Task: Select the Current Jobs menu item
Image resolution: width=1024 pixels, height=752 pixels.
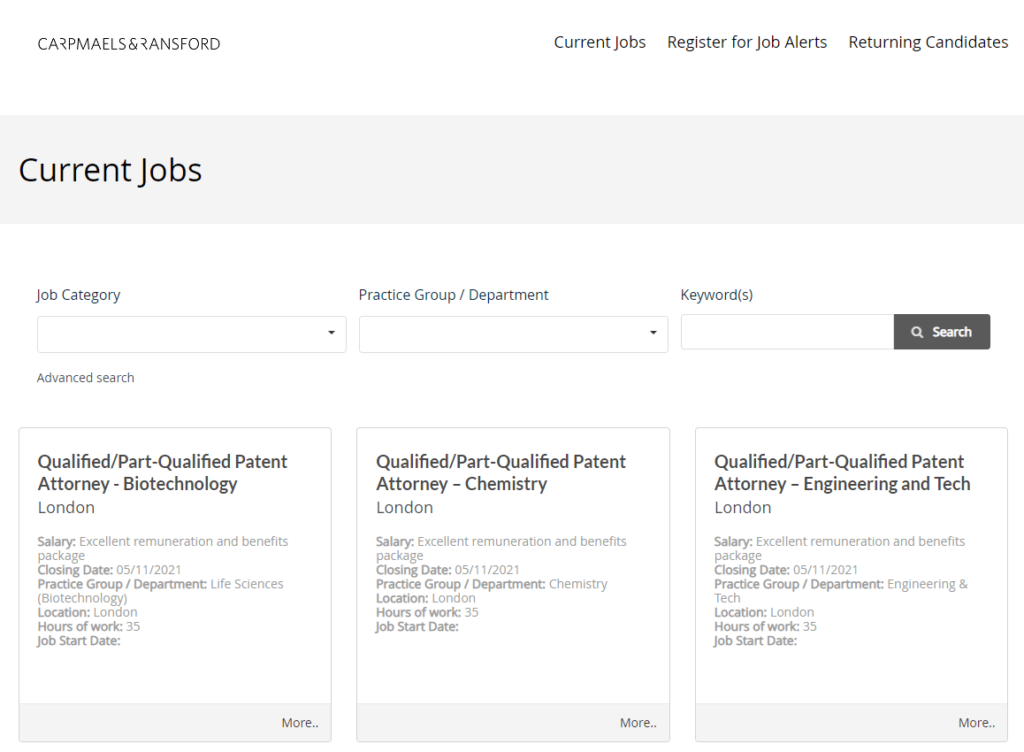Action: click(599, 42)
